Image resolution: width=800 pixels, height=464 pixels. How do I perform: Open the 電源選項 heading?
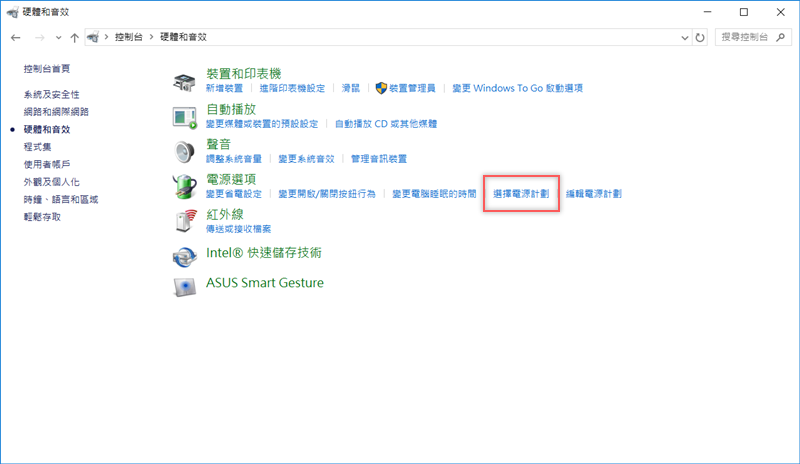coord(231,179)
